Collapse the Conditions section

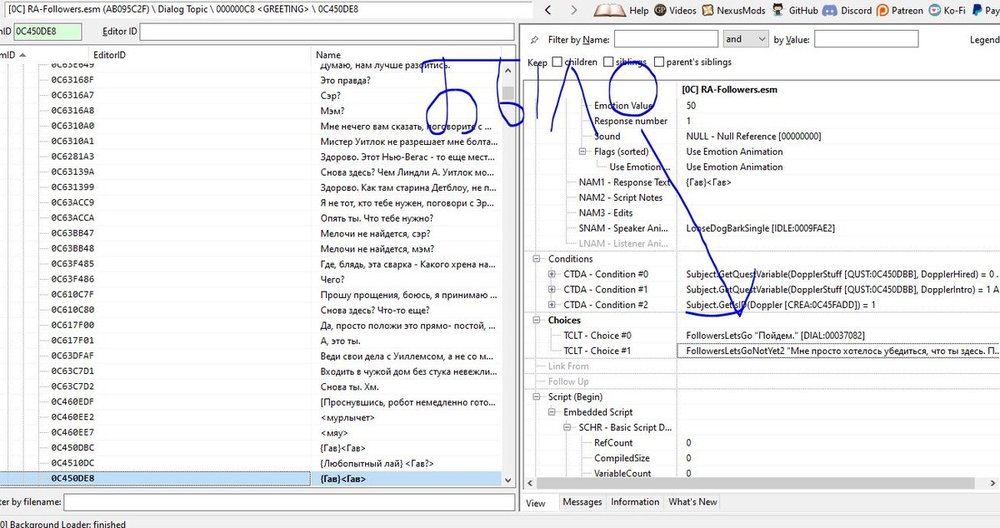coord(536,258)
